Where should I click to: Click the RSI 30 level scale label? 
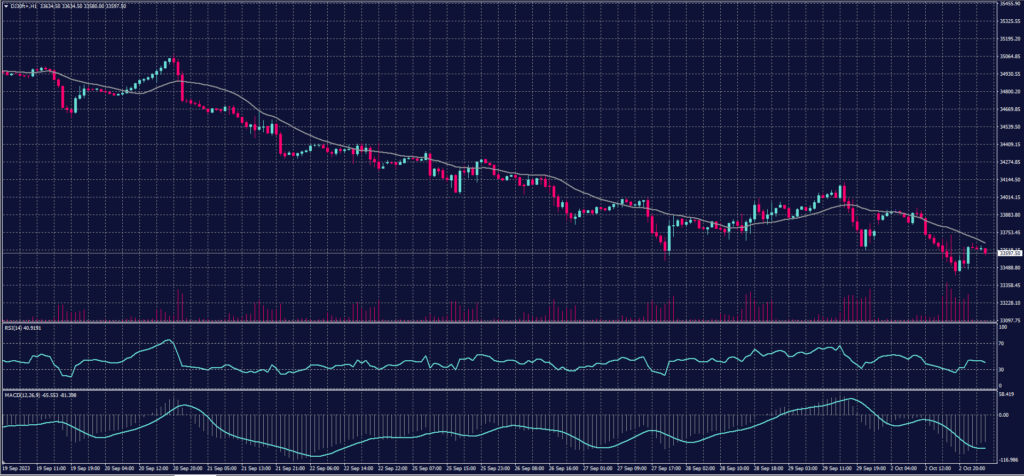(x=1001, y=369)
